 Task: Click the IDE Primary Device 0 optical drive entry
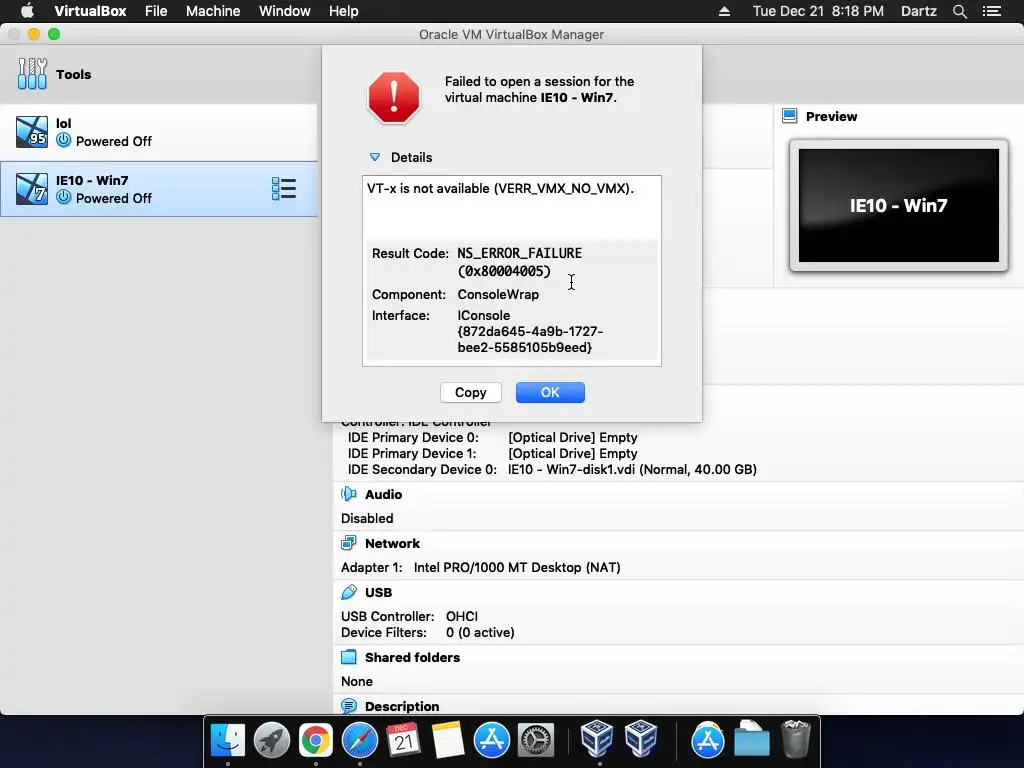(573, 438)
